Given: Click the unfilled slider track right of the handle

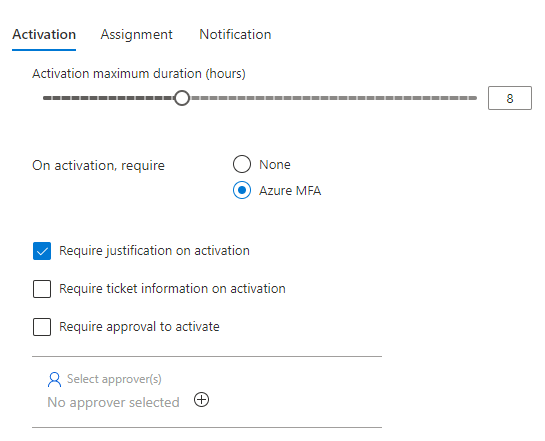Looking at the screenshot, I should [x=333, y=98].
